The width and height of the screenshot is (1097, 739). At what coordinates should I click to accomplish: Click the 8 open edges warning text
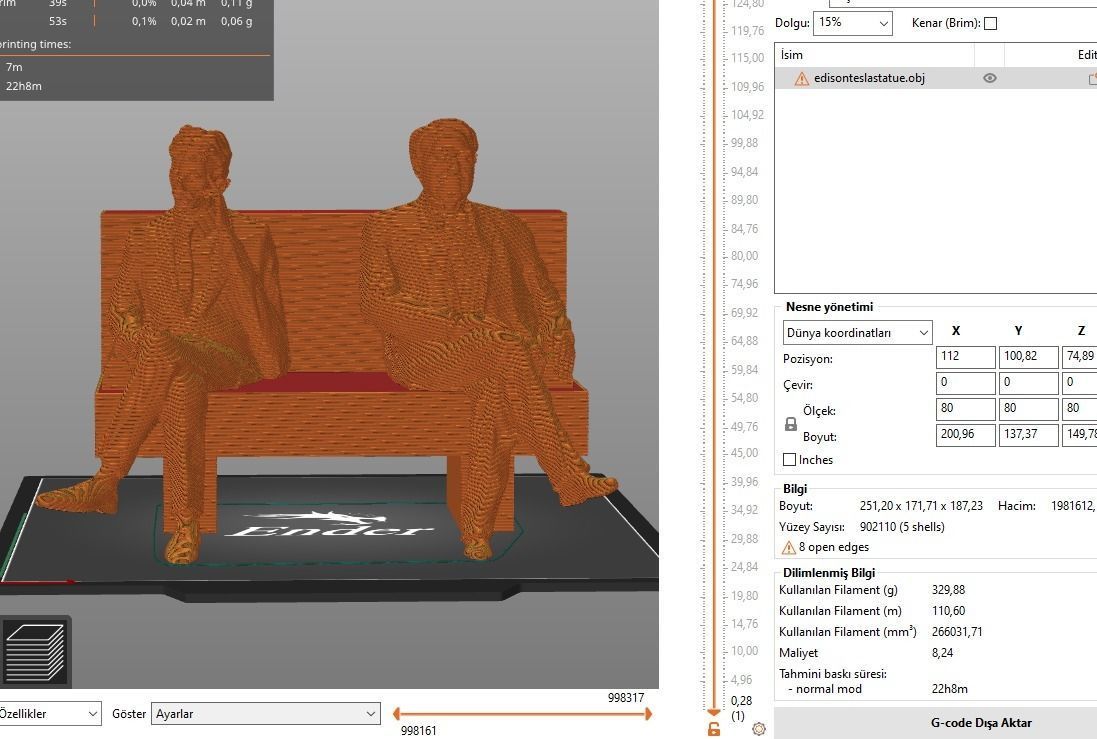point(834,547)
